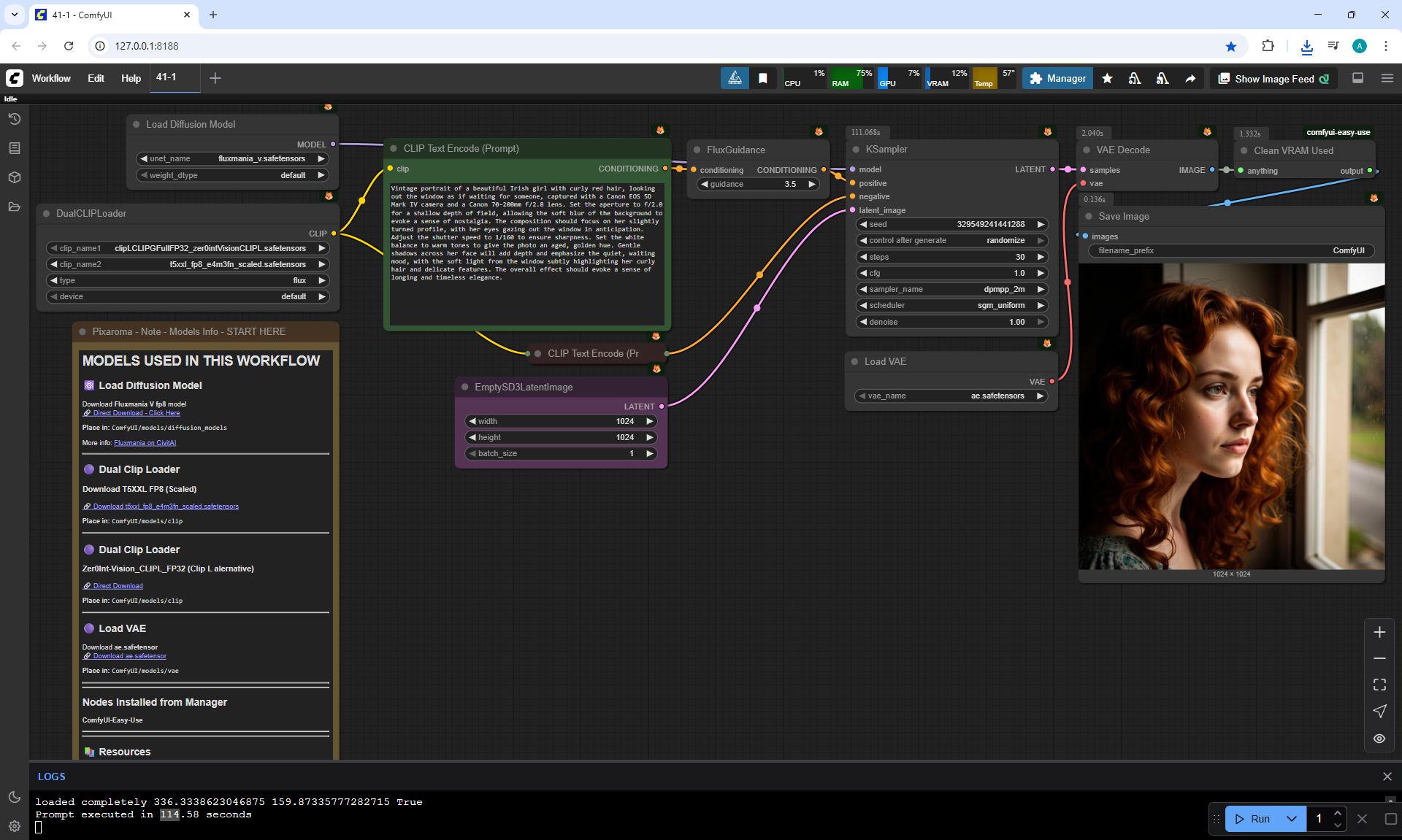Expand the Run button dropdown arrow
The width and height of the screenshot is (1402, 840).
[x=1291, y=819]
